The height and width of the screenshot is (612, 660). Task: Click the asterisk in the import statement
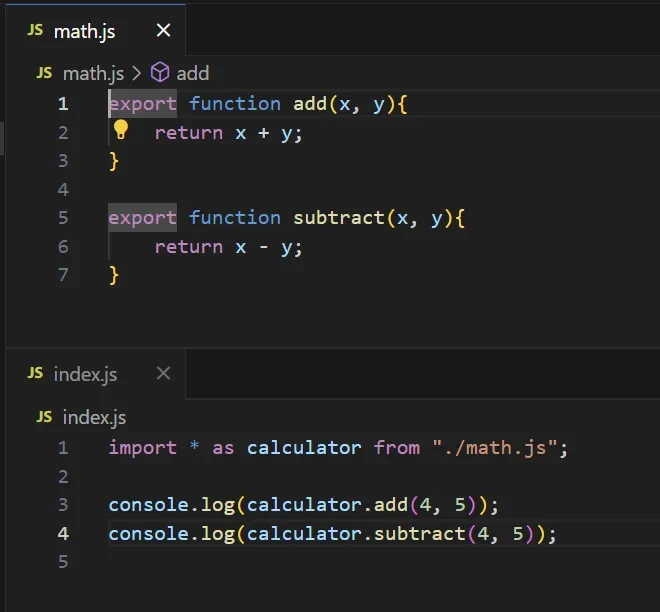pos(194,445)
